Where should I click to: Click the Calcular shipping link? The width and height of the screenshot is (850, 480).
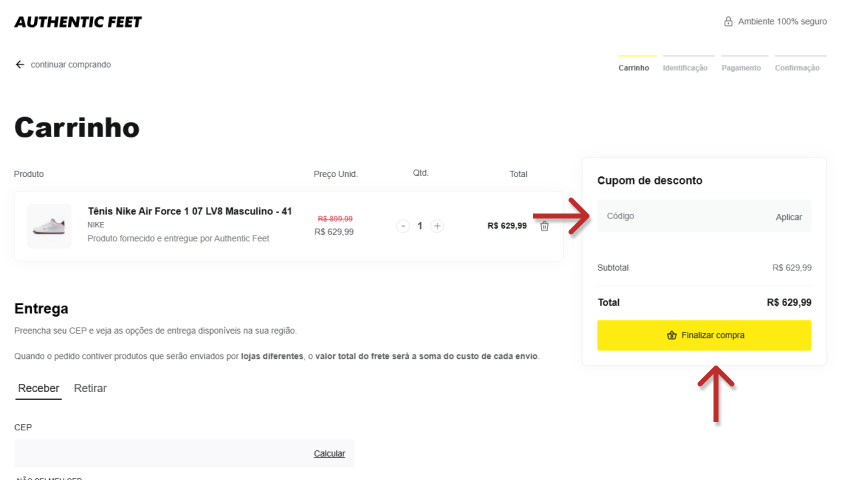pyautogui.click(x=329, y=453)
